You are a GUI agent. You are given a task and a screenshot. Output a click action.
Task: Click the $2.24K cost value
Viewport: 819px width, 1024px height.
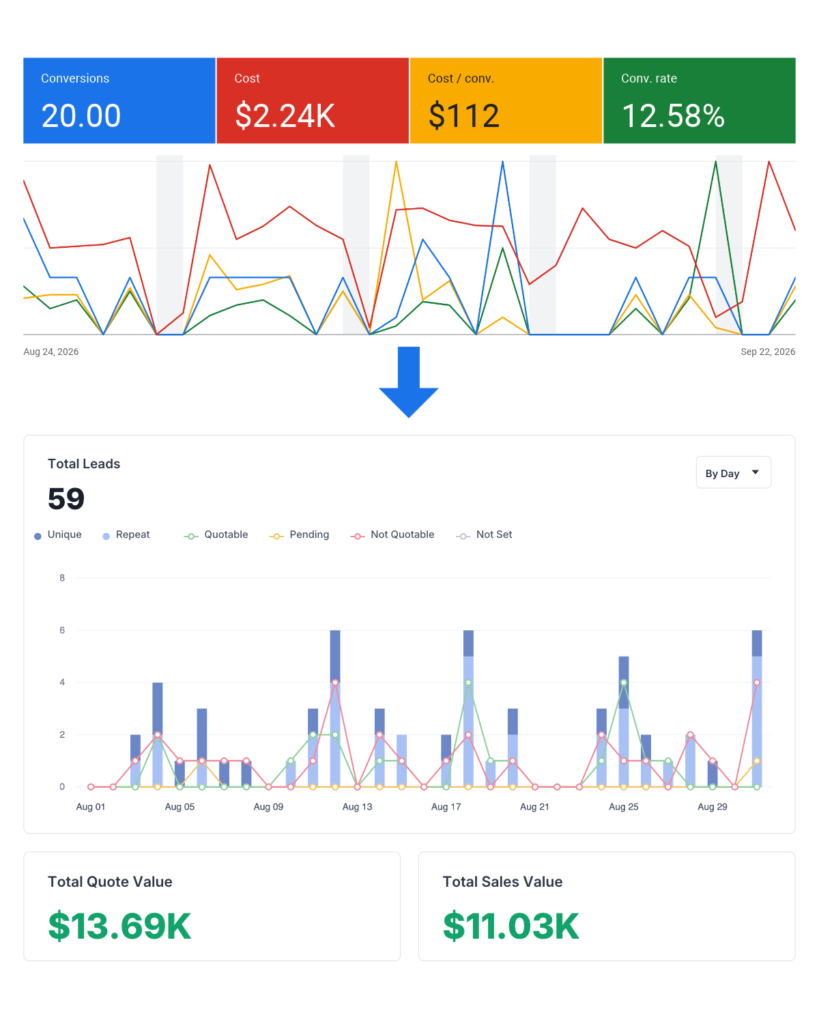click(285, 116)
